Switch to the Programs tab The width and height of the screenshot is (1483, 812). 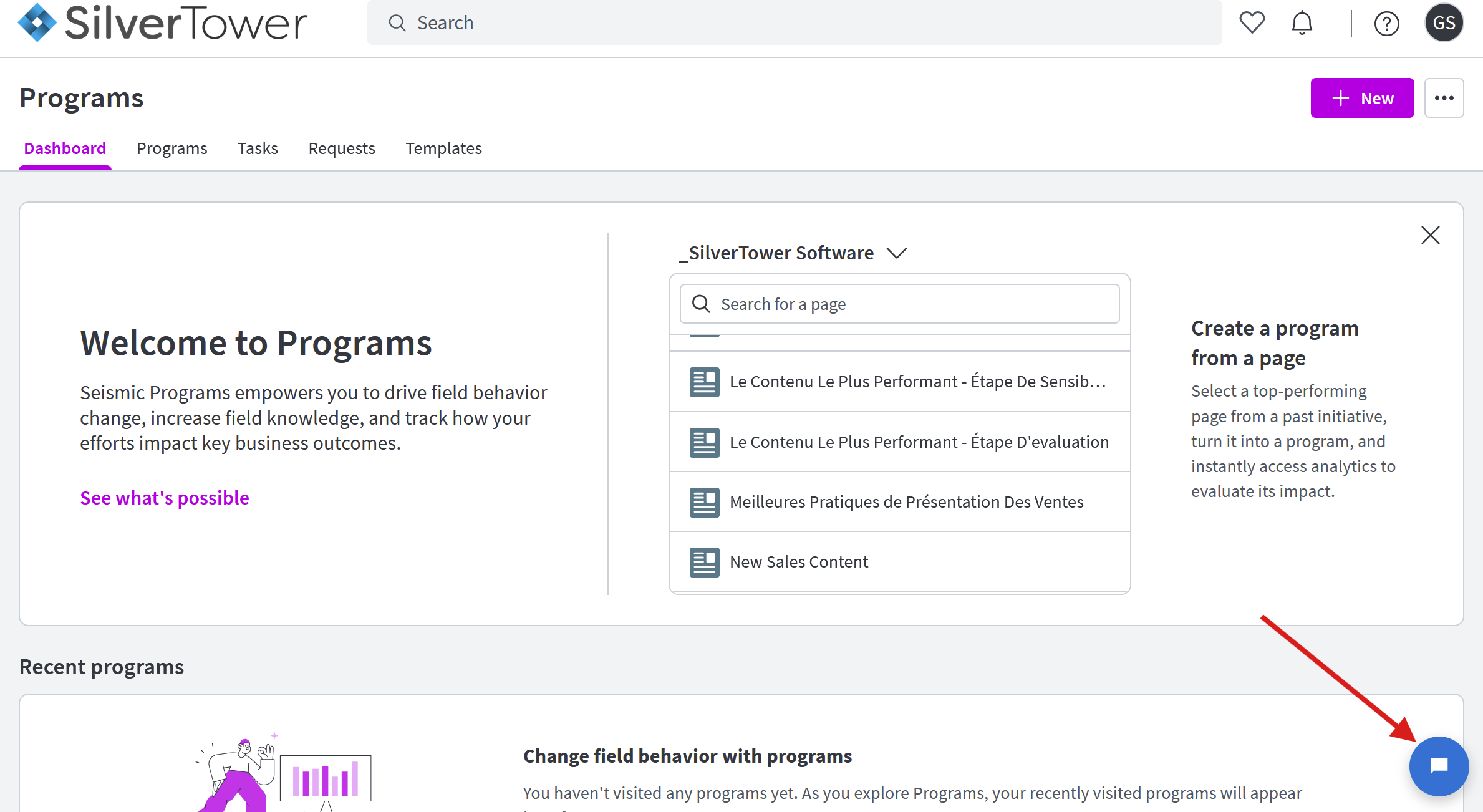tap(171, 148)
